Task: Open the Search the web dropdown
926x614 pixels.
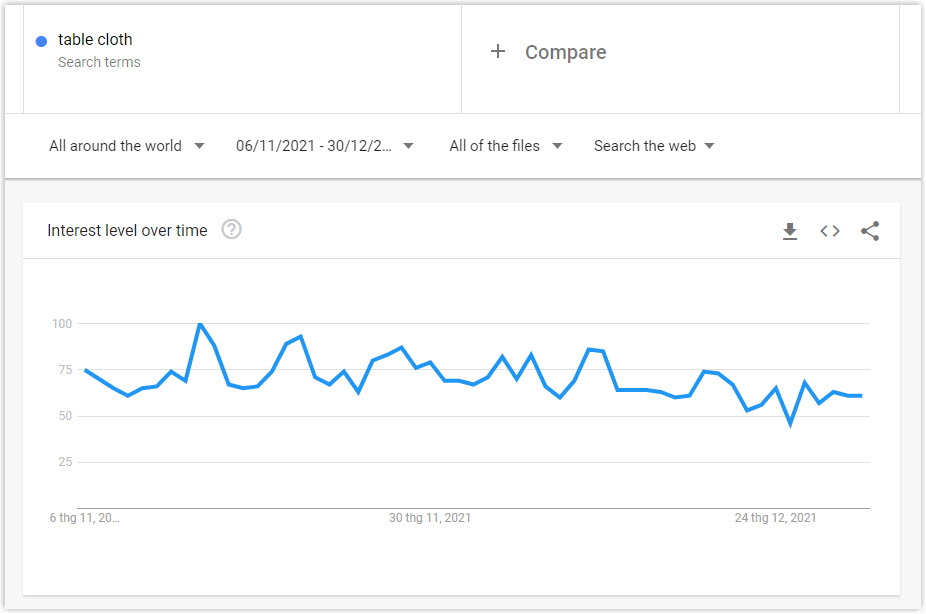Action: click(x=654, y=146)
